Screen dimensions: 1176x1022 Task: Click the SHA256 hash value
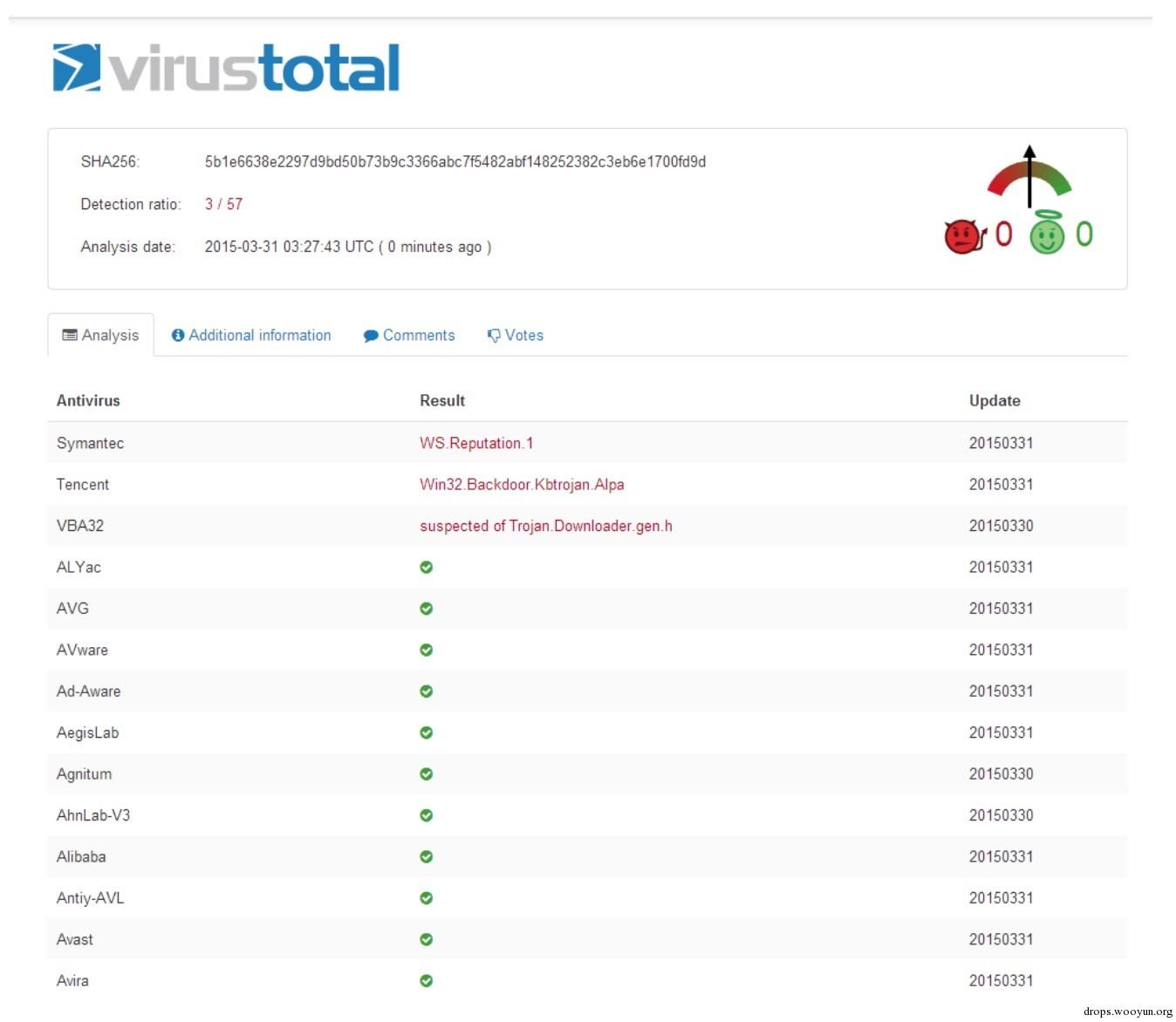[455, 161]
